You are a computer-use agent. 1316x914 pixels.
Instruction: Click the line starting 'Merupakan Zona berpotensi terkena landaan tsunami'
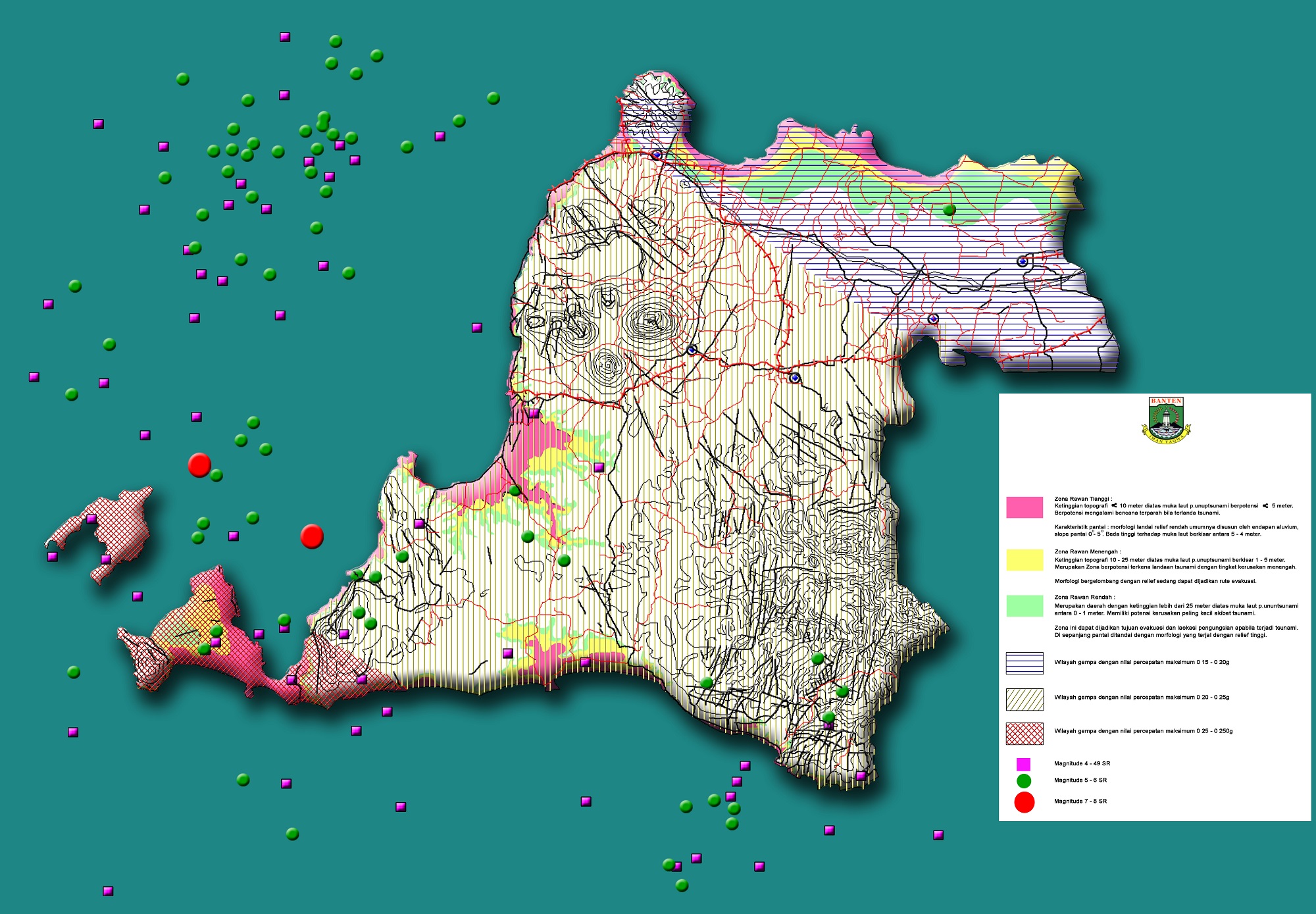click(x=1175, y=567)
